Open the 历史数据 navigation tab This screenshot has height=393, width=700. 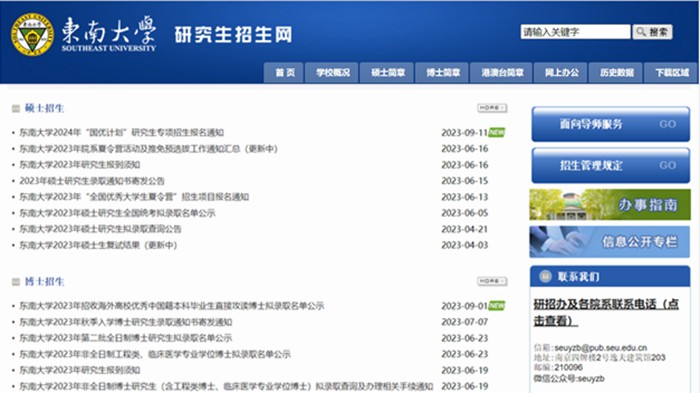tap(616, 72)
